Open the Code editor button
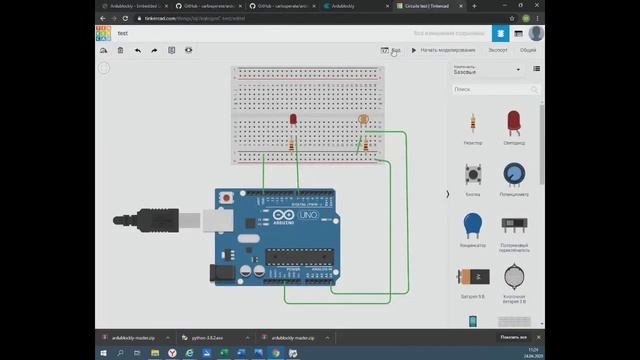The image size is (640, 360). (391, 50)
